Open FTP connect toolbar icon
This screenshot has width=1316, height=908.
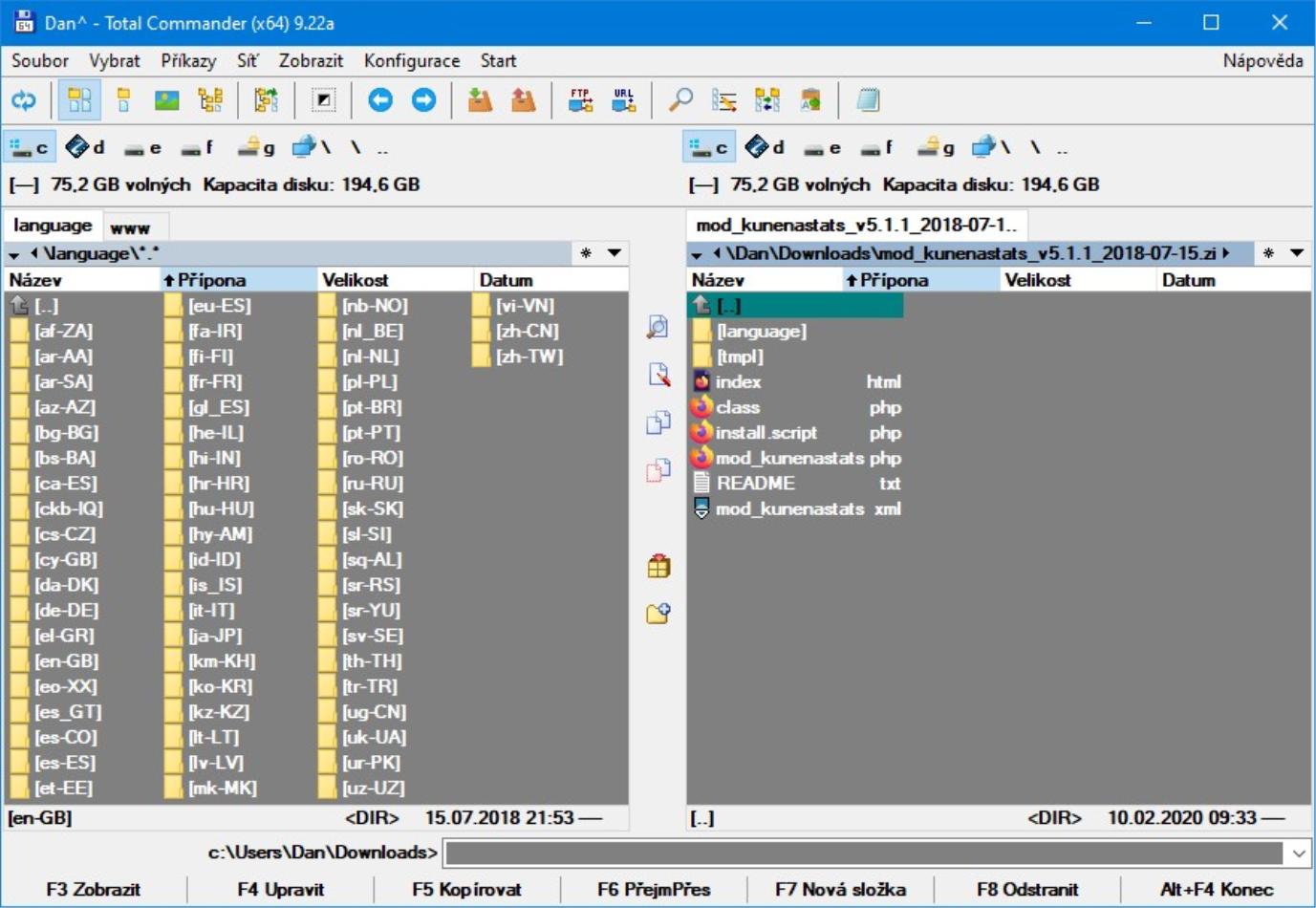coord(580,100)
